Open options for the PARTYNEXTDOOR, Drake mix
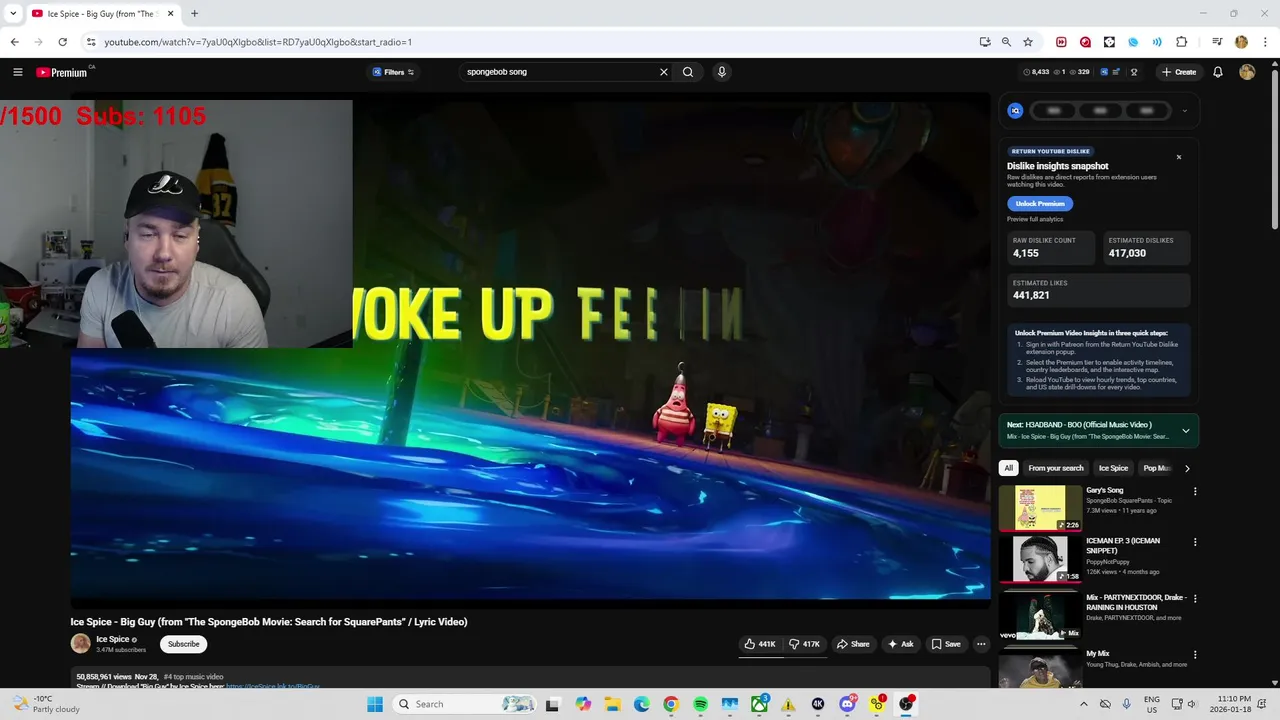Image resolution: width=1280 pixels, height=720 pixels. pos(1194,598)
